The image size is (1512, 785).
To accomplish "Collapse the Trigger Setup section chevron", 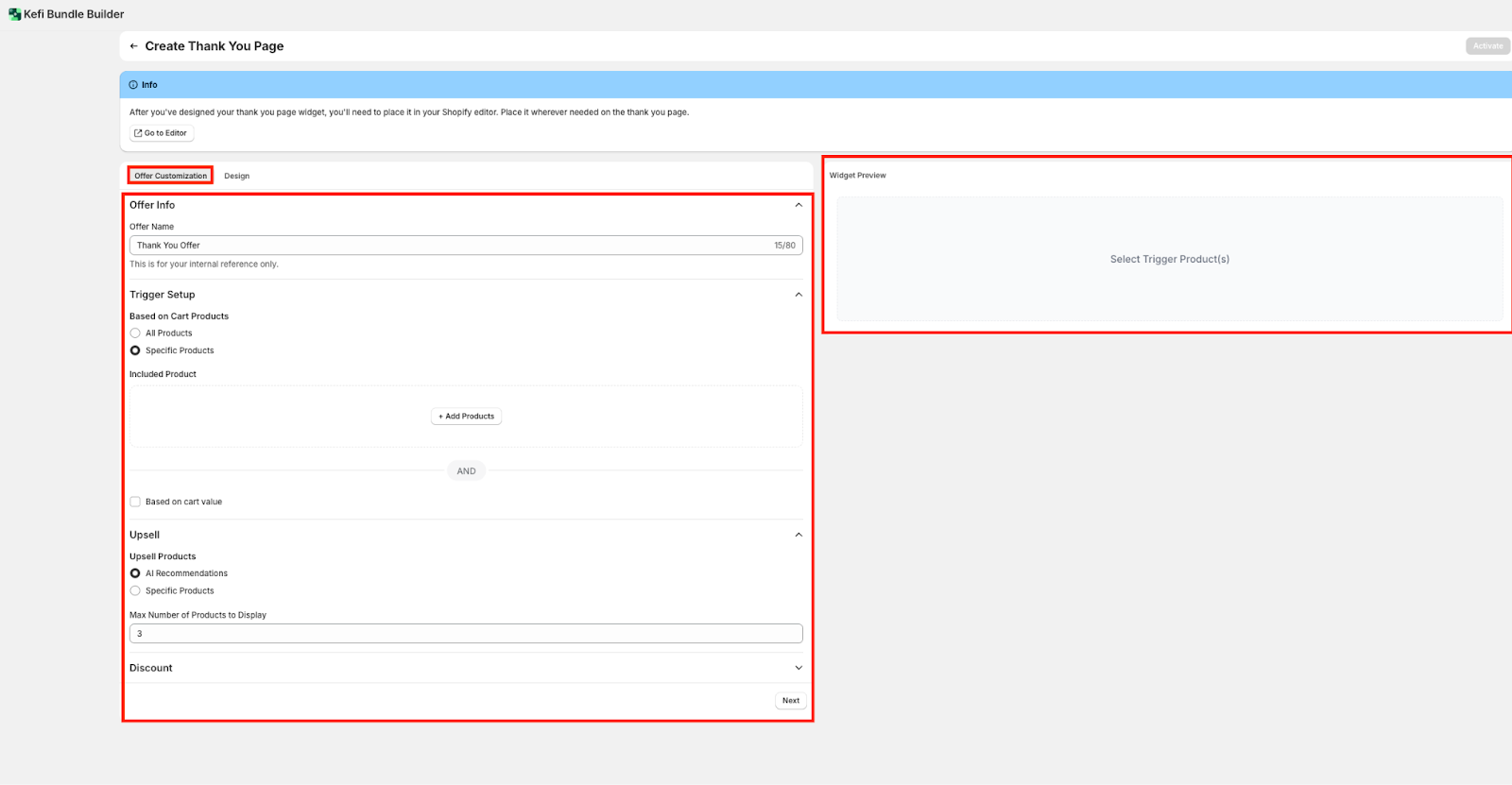I will [799, 295].
